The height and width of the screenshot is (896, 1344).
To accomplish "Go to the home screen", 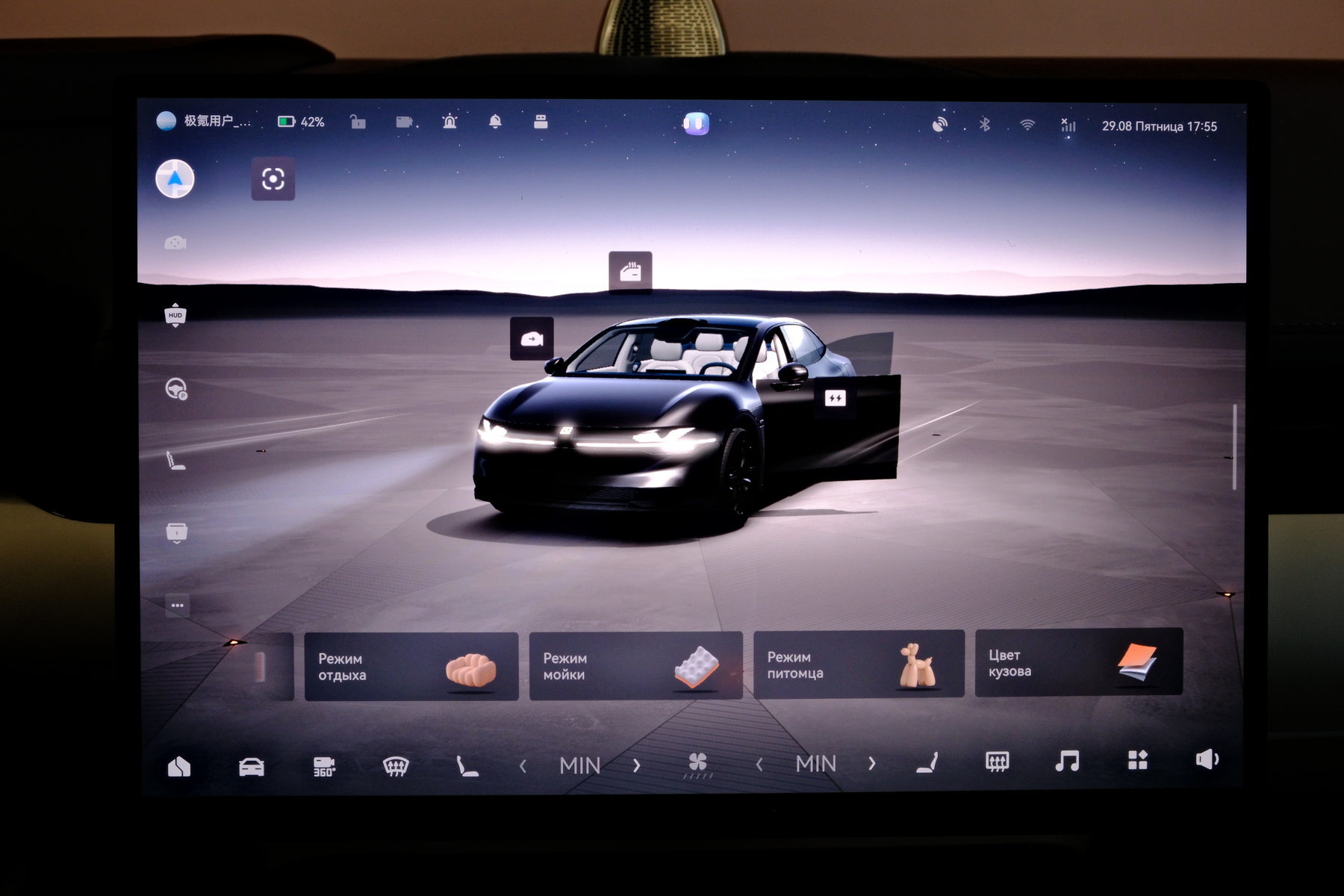I will 179,767.
